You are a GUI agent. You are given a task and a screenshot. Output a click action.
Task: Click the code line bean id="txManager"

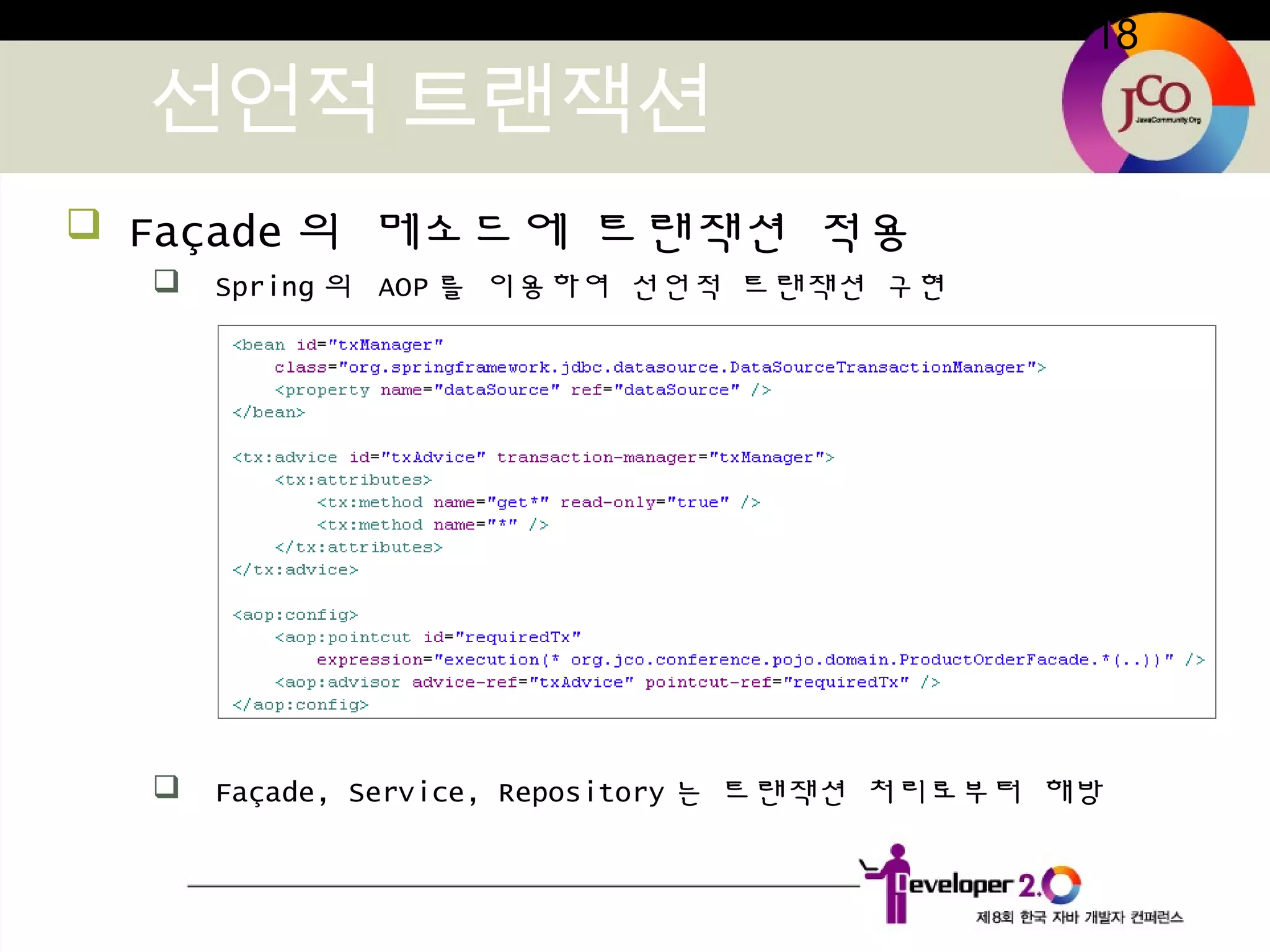click(x=338, y=345)
